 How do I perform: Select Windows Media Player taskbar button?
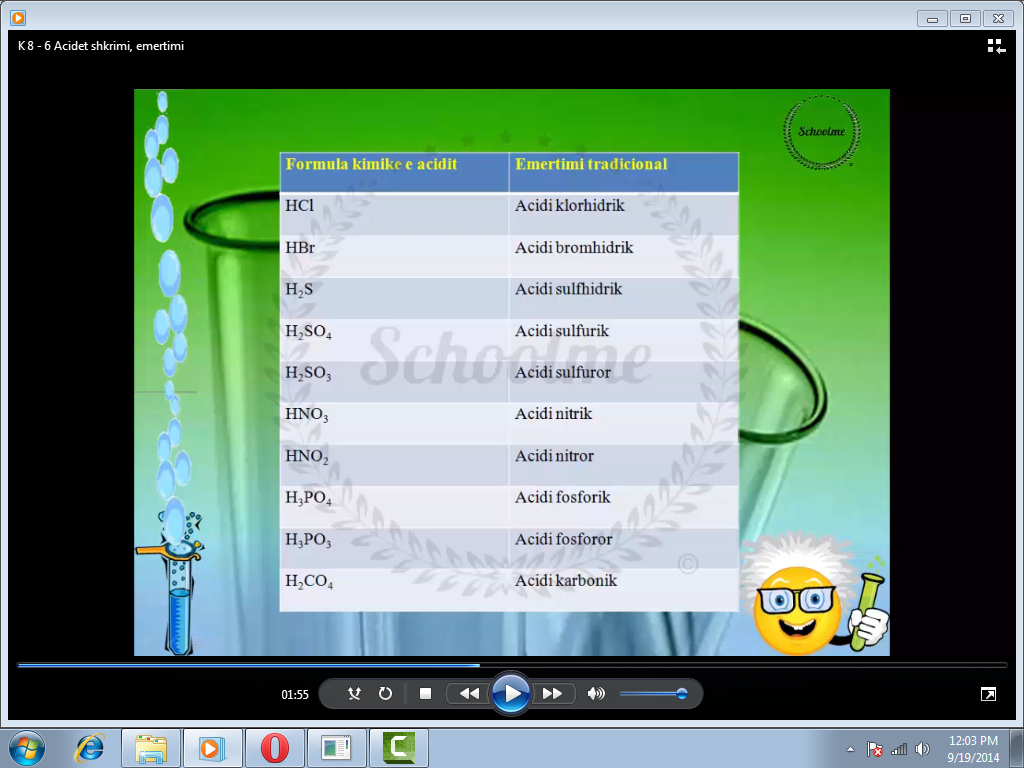(x=212, y=748)
